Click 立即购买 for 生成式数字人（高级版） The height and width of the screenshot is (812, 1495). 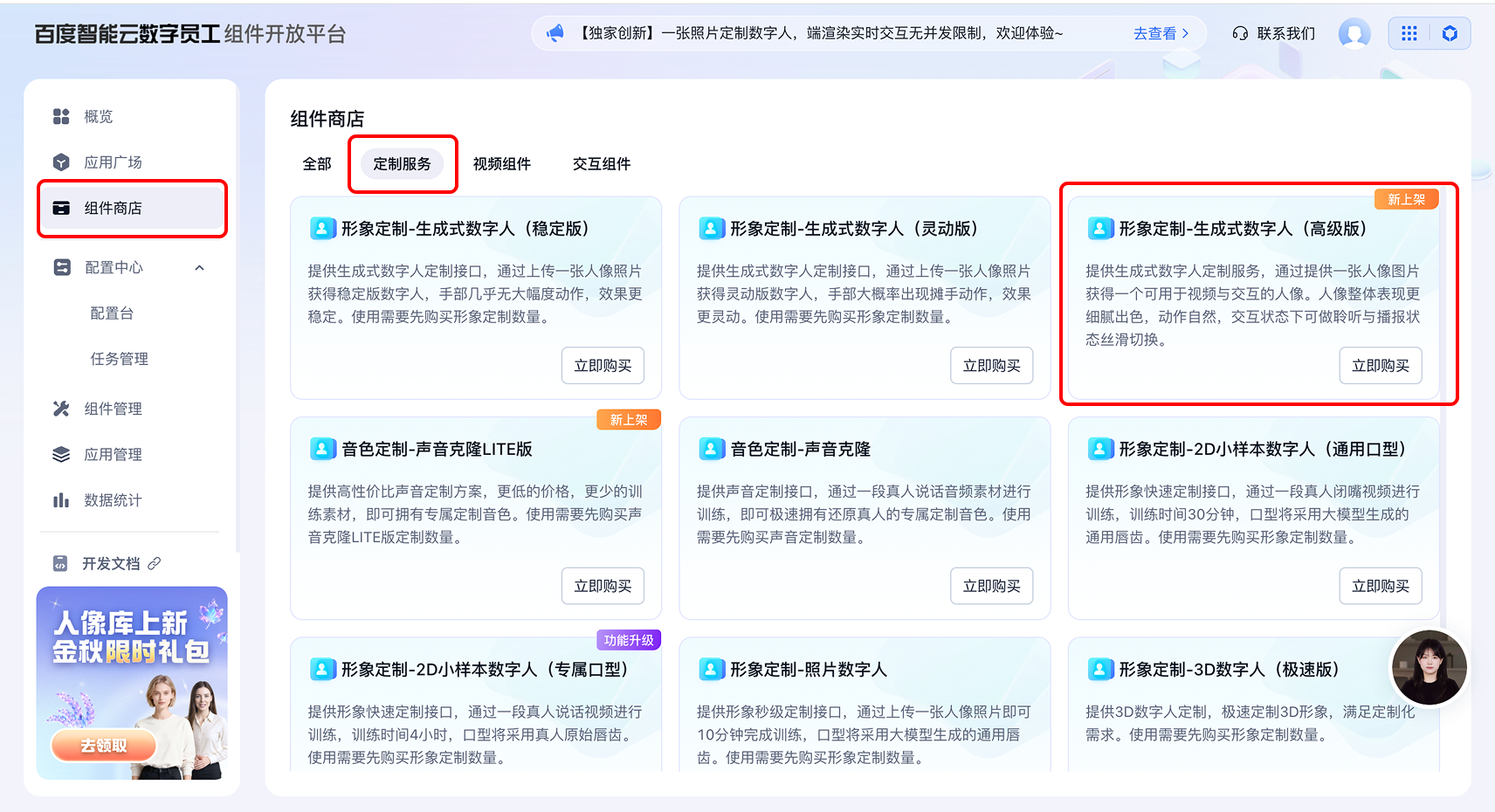click(x=1380, y=366)
